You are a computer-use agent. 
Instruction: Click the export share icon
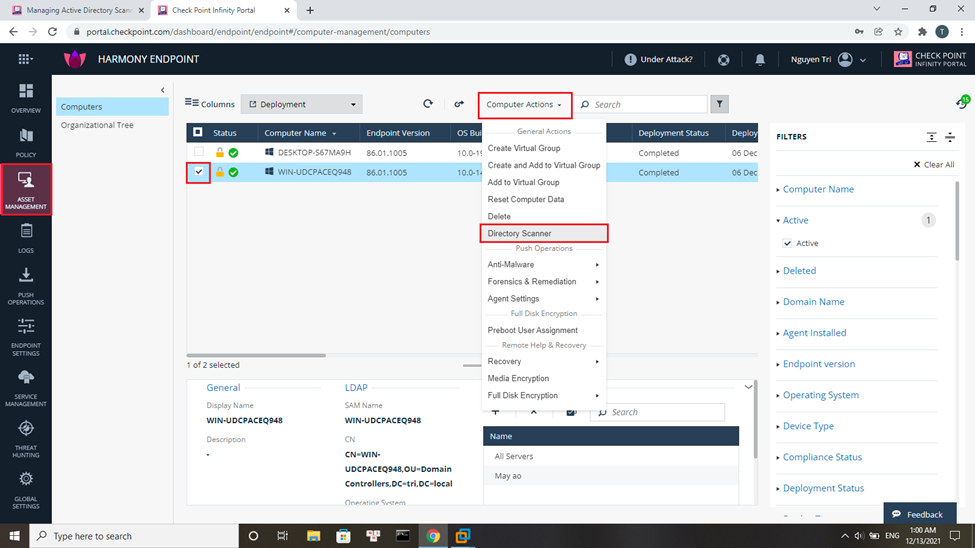point(459,104)
